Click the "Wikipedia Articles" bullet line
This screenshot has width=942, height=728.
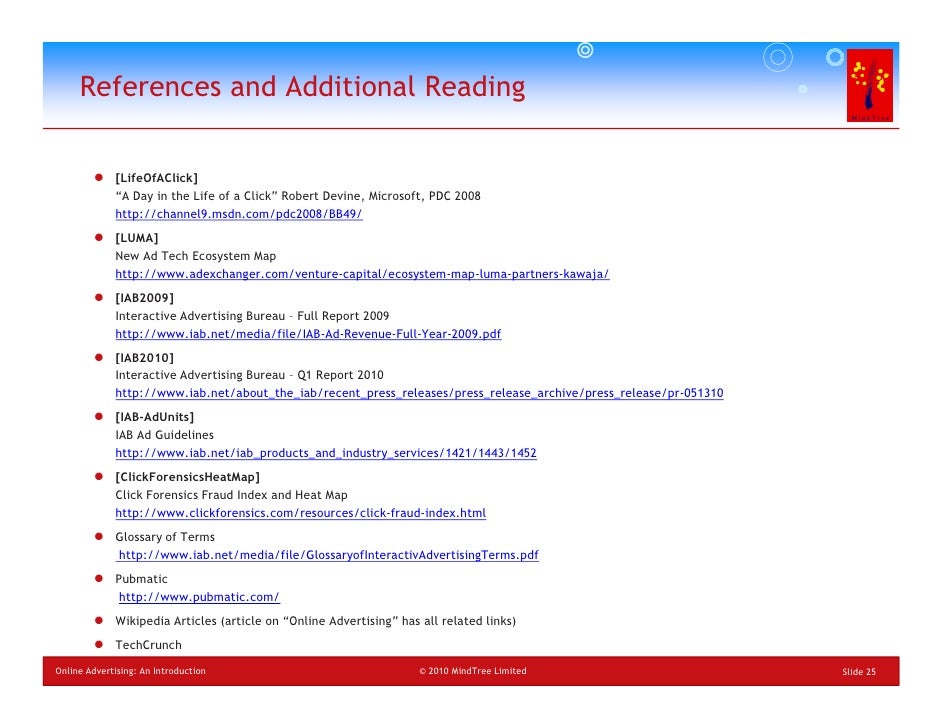tap(315, 621)
